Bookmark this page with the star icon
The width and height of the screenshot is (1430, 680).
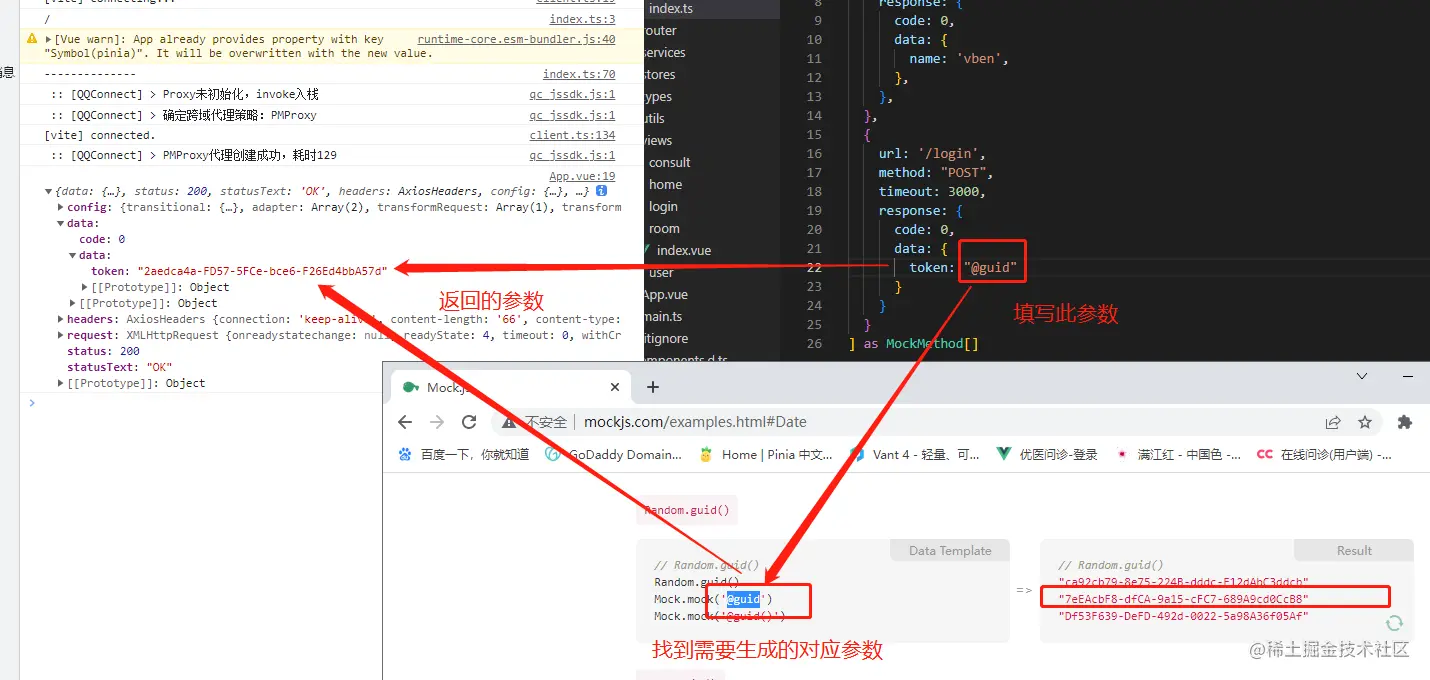pos(1365,422)
